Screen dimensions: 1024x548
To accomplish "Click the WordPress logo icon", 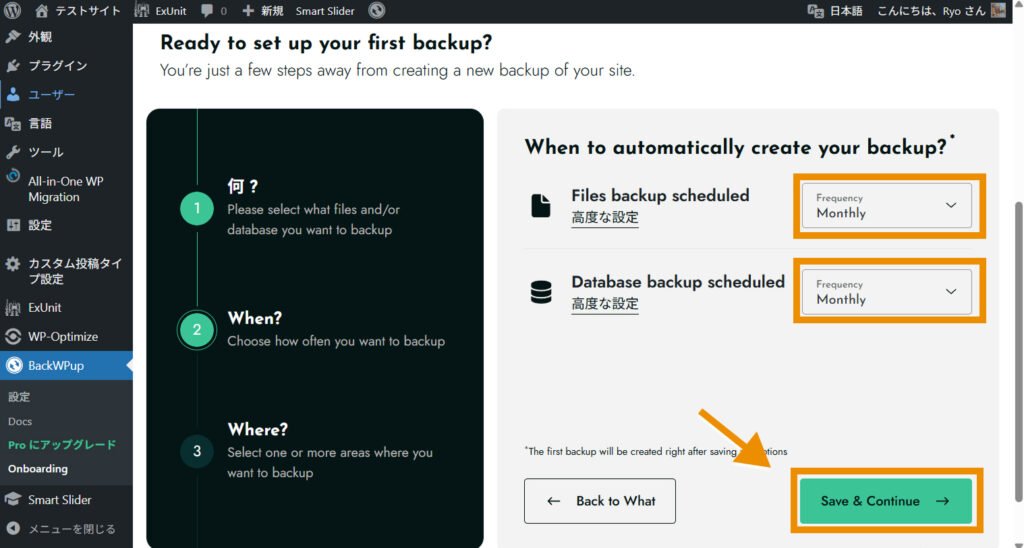I will tap(13, 11).
